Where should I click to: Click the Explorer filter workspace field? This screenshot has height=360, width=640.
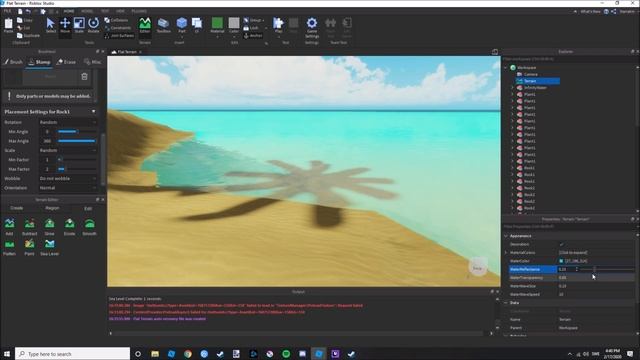pos(568,59)
